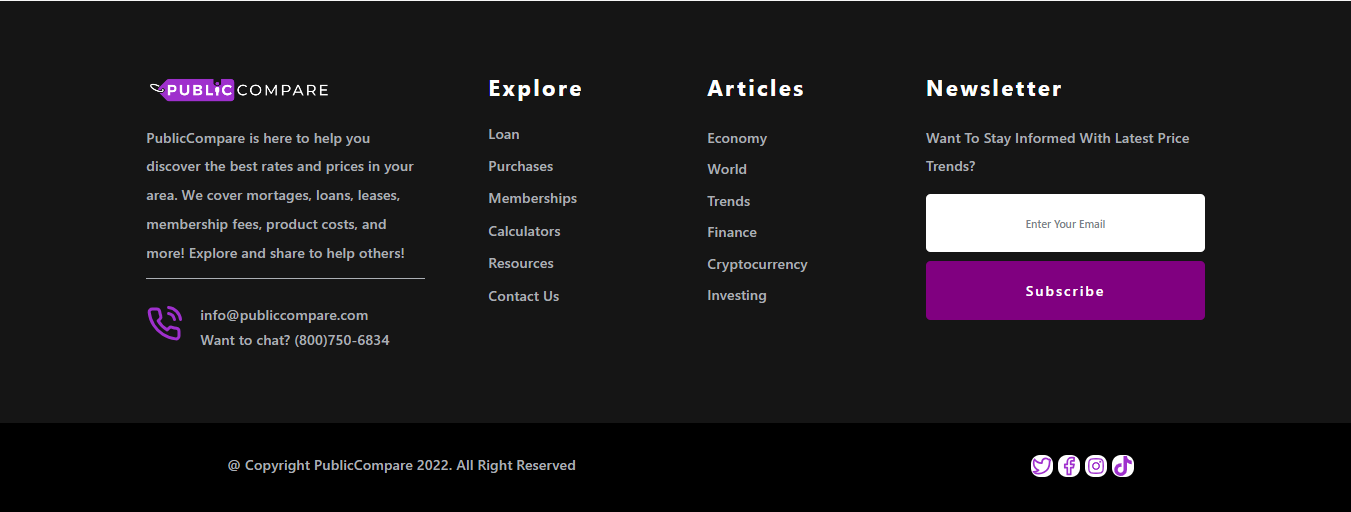The height and width of the screenshot is (512, 1351).
Task: Click the Subscribe button
Action: click(x=1065, y=291)
